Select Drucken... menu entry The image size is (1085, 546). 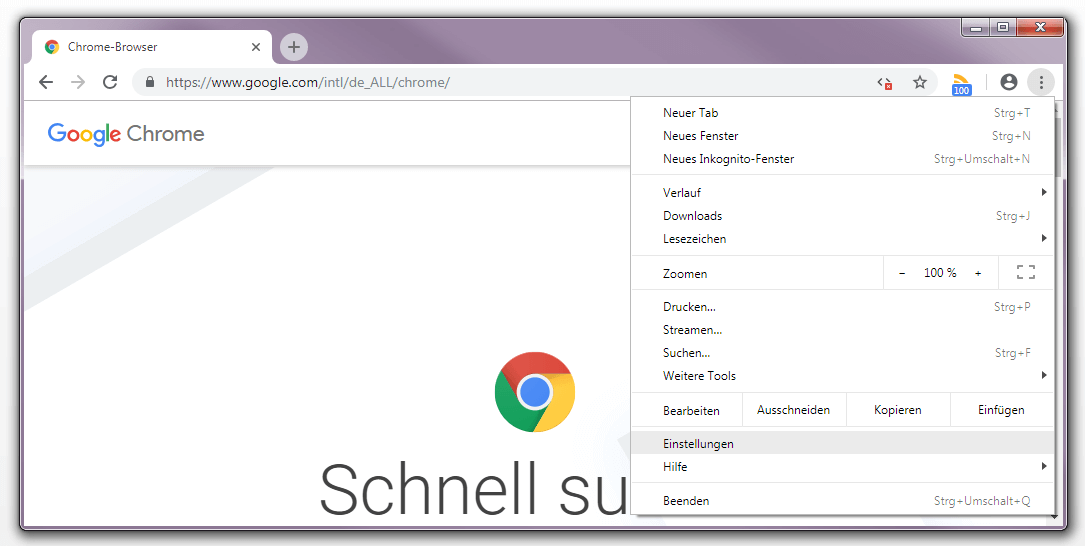843,307
